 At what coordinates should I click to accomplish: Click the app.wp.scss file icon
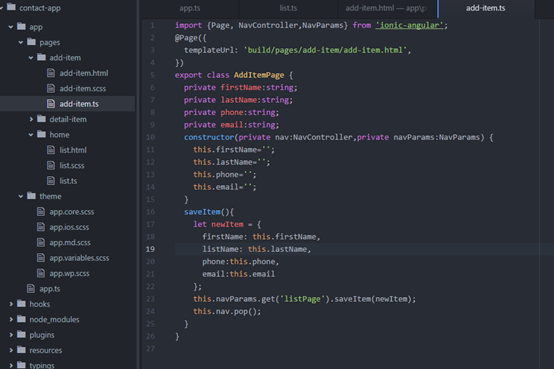(41, 273)
